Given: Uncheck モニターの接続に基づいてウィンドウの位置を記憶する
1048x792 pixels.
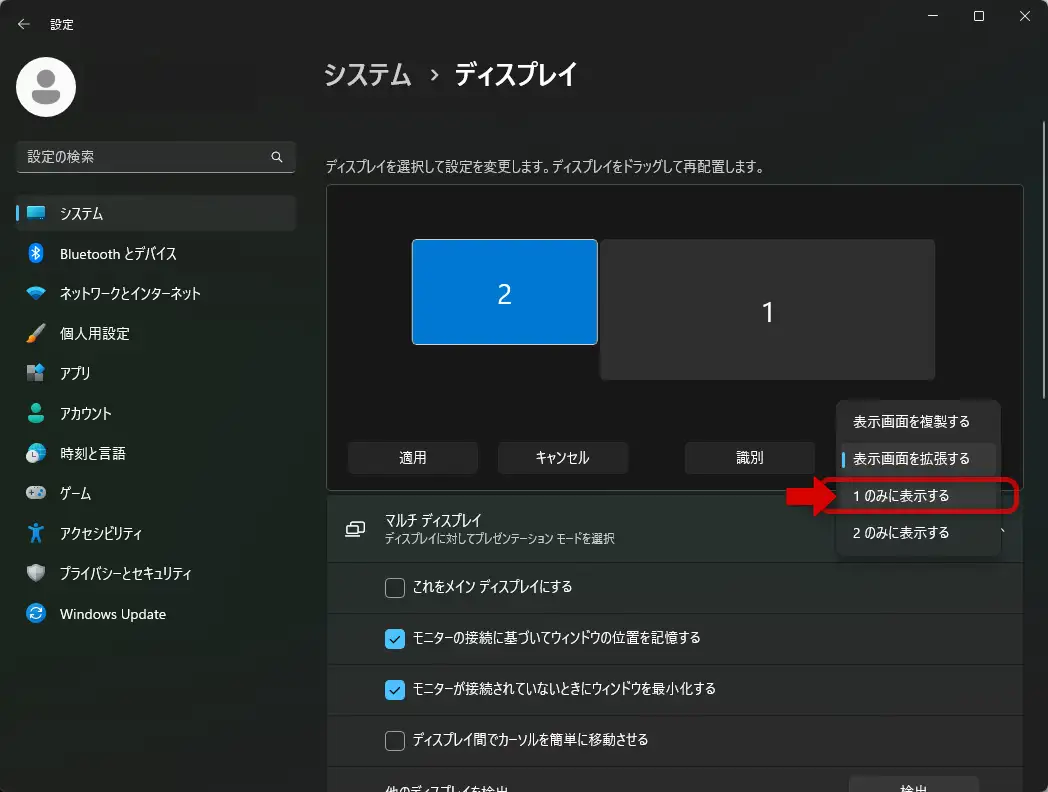Looking at the screenshot, I should pos(395,638).
